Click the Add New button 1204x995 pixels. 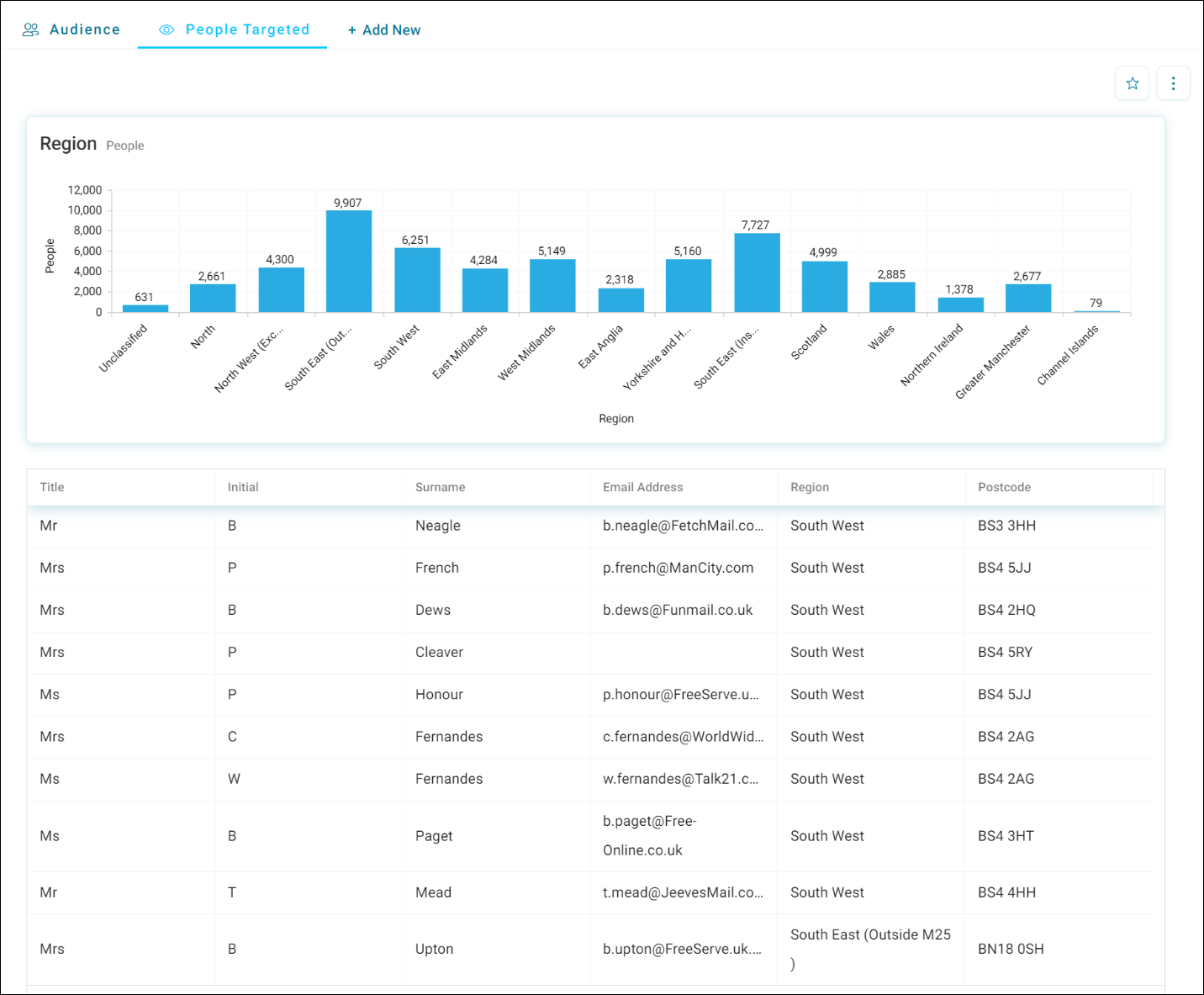(384, 30)
